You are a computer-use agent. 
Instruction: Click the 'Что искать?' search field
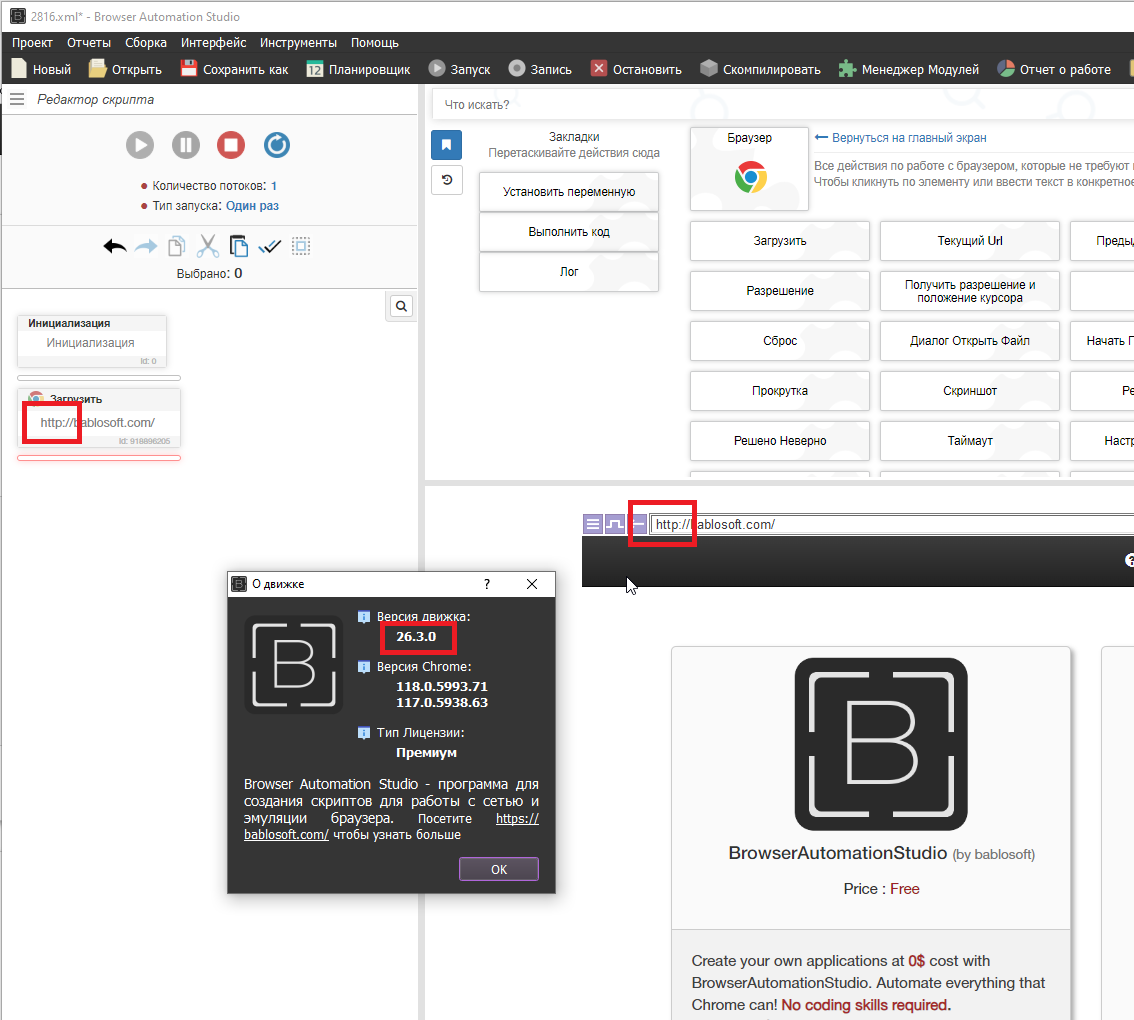(780, 105)
